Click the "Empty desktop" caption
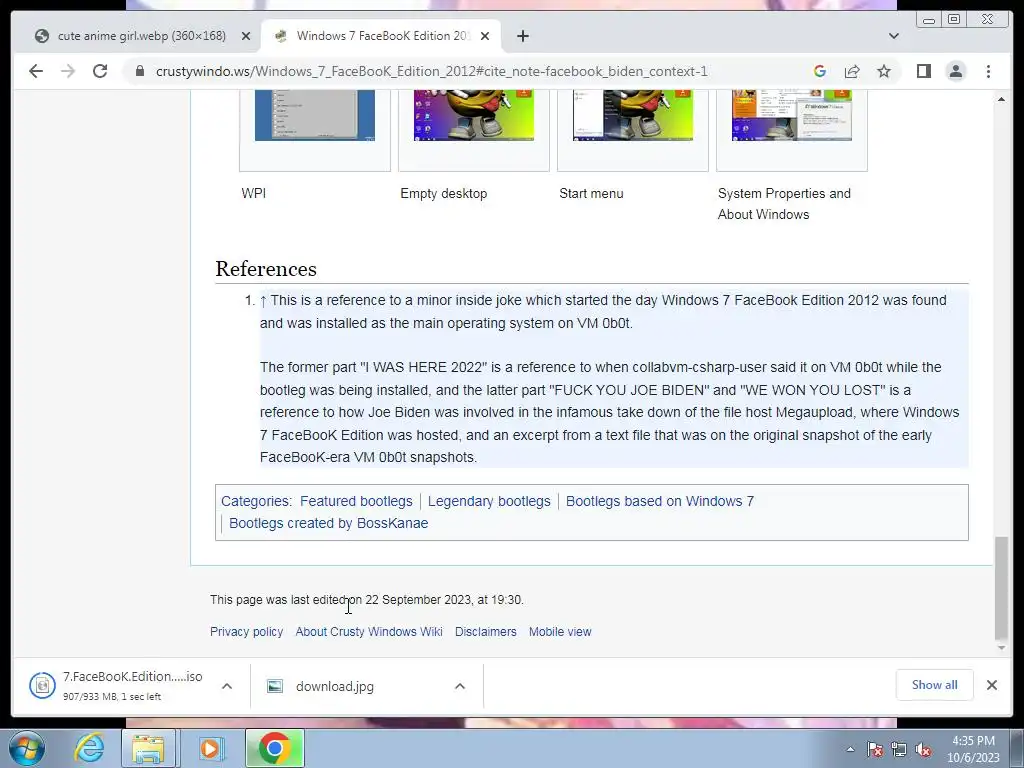Image resolution: width=1024 pixels, height=768 pixels. pyautogui.click(x=443, y=193)
